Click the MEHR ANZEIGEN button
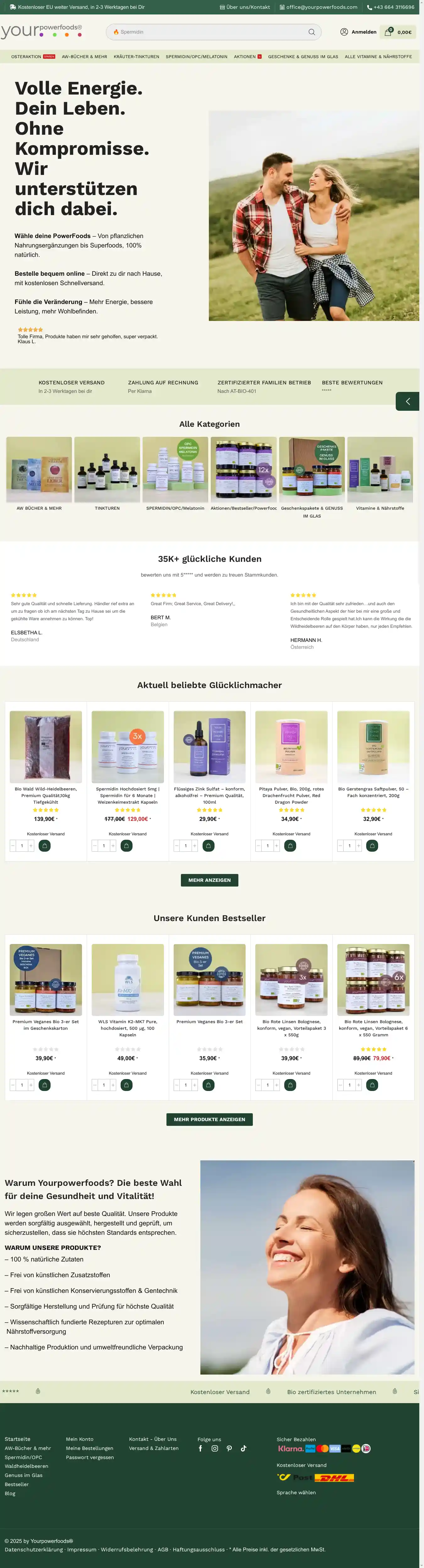 209,880
